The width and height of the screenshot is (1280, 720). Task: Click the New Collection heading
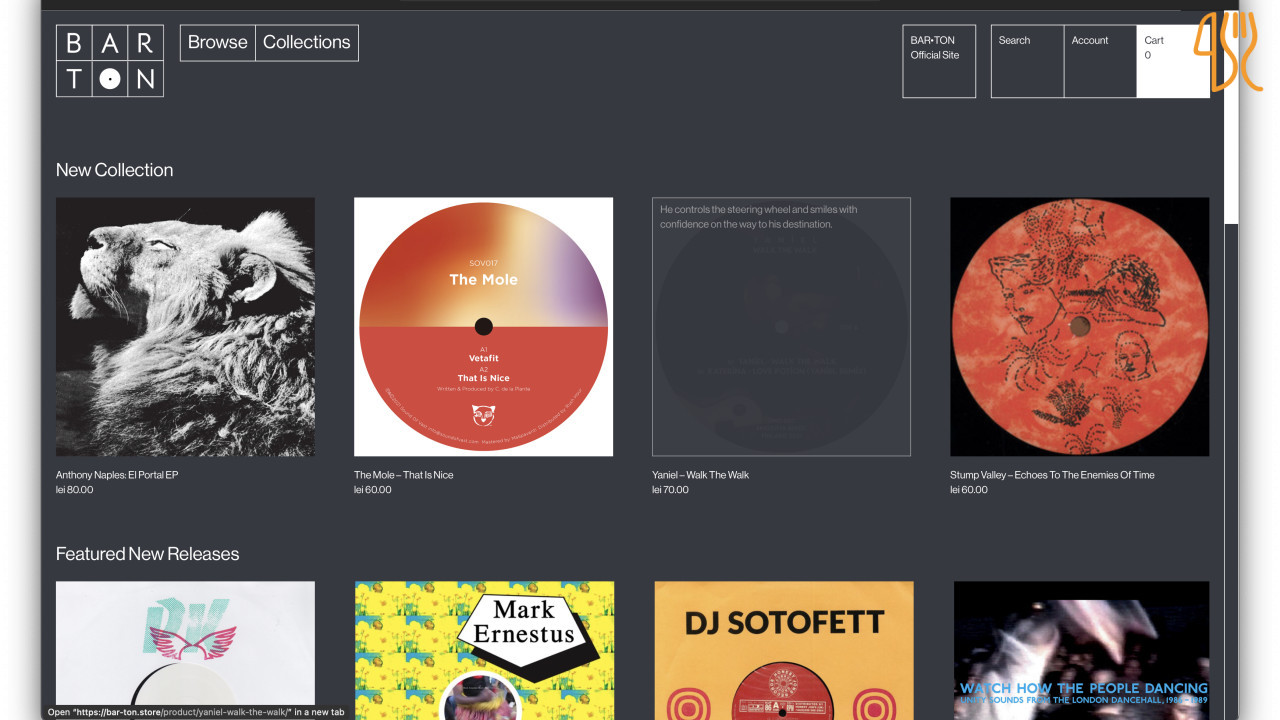pos(115,170)
